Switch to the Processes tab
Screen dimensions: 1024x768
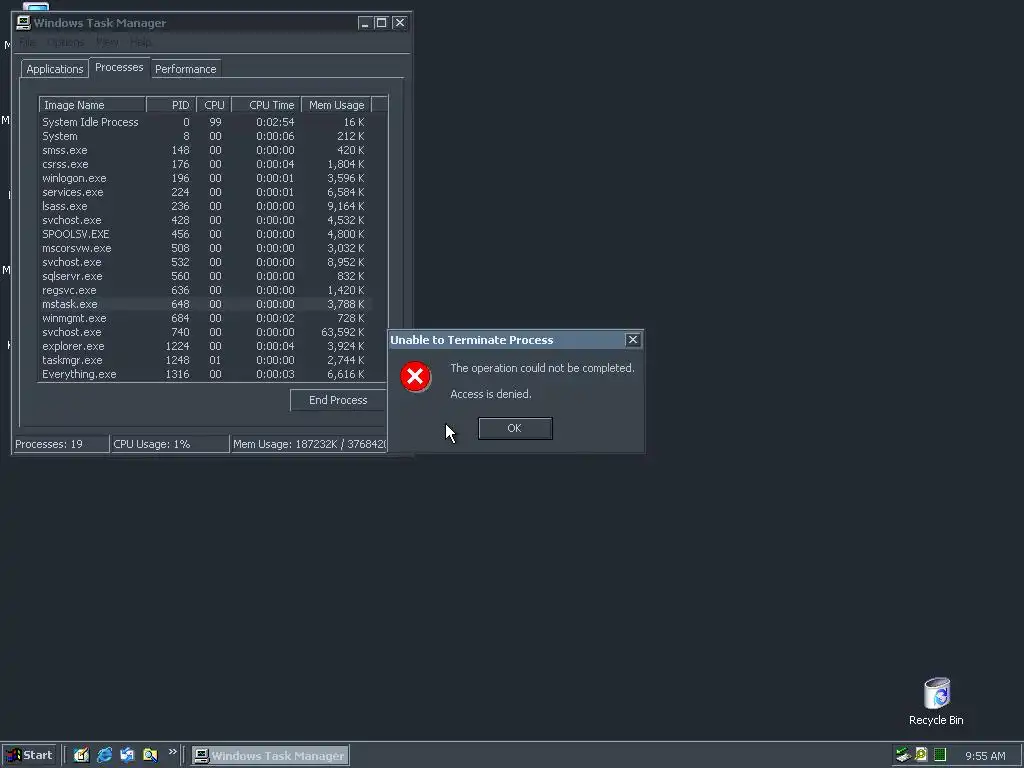[x=119, y=67]
